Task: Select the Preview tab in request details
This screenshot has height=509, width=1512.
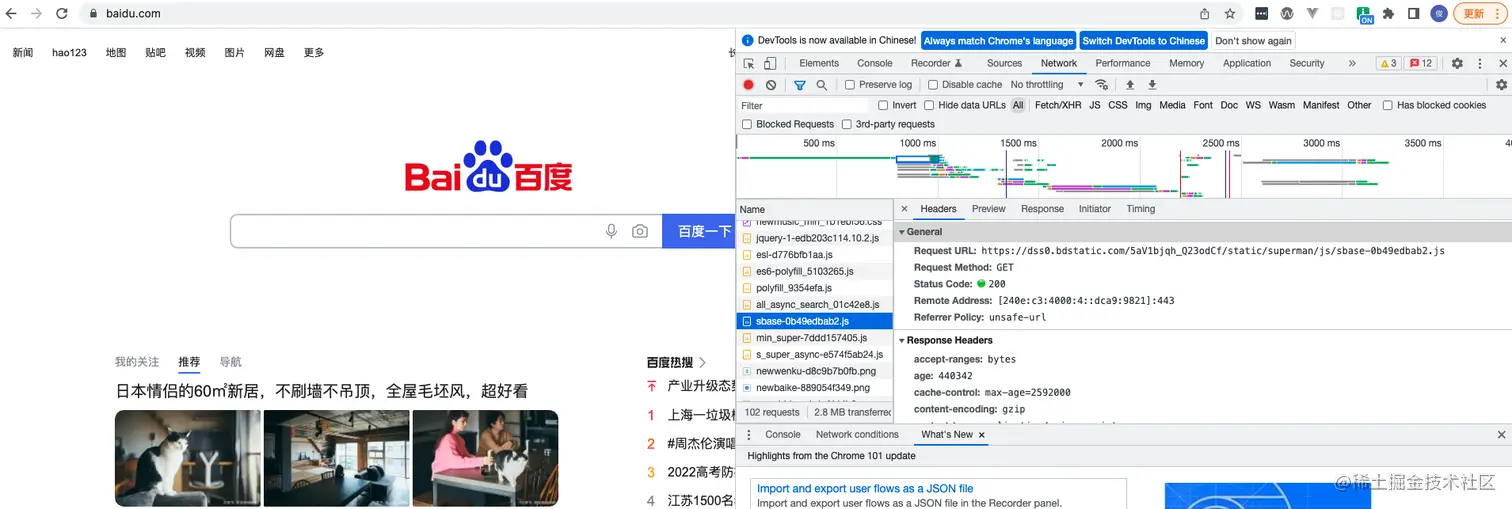Action: [988, 209]
